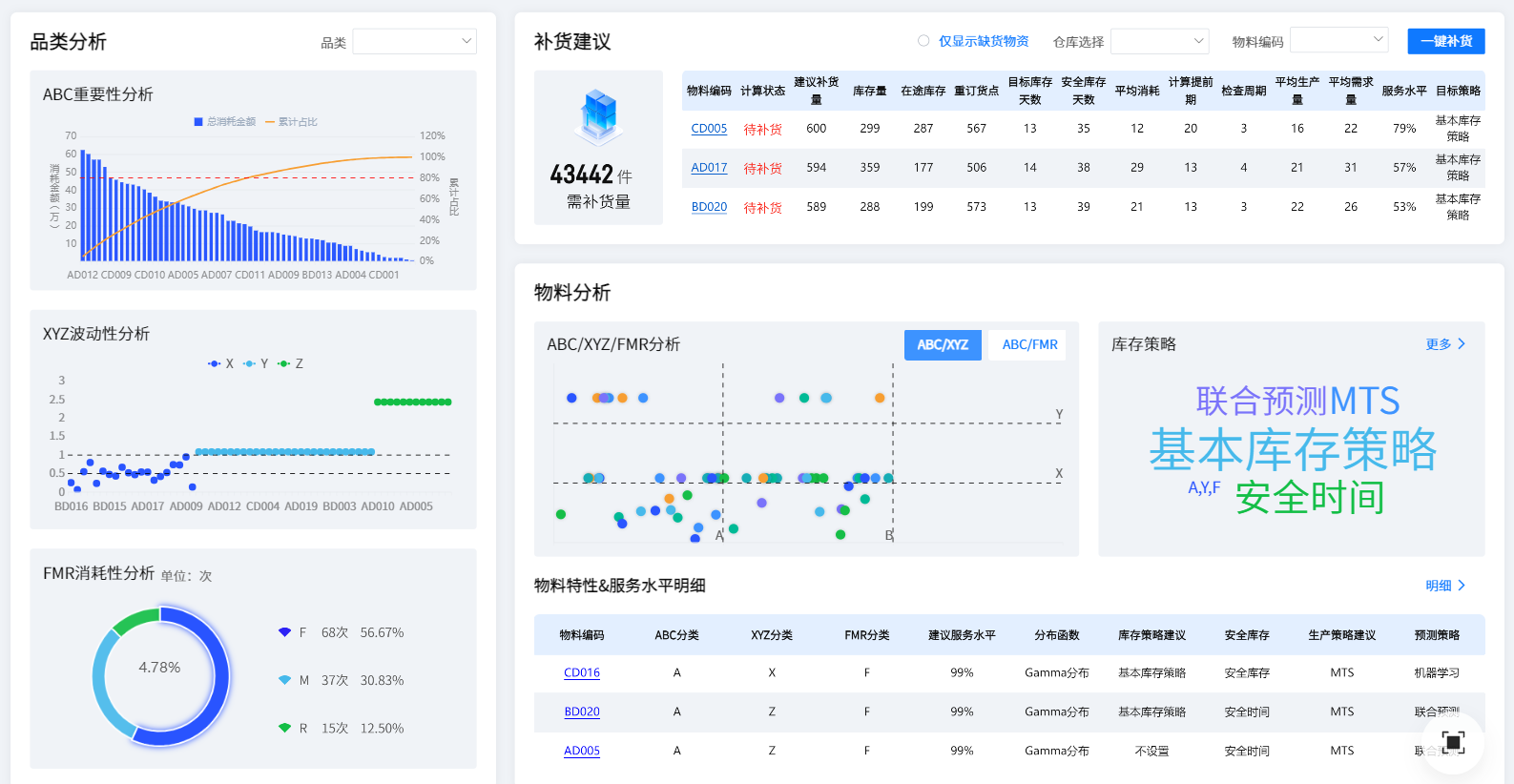This screenshot has width=1514, height=784.
Task: Click the F diamond legend icon
Action: tap(284, 632)
